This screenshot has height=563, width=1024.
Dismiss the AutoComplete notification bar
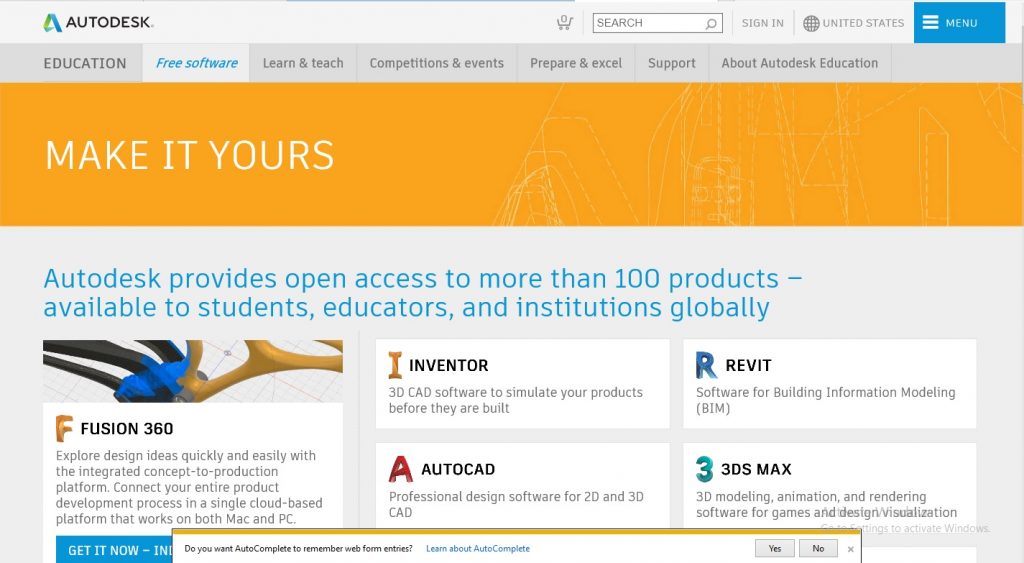(851, 548)
